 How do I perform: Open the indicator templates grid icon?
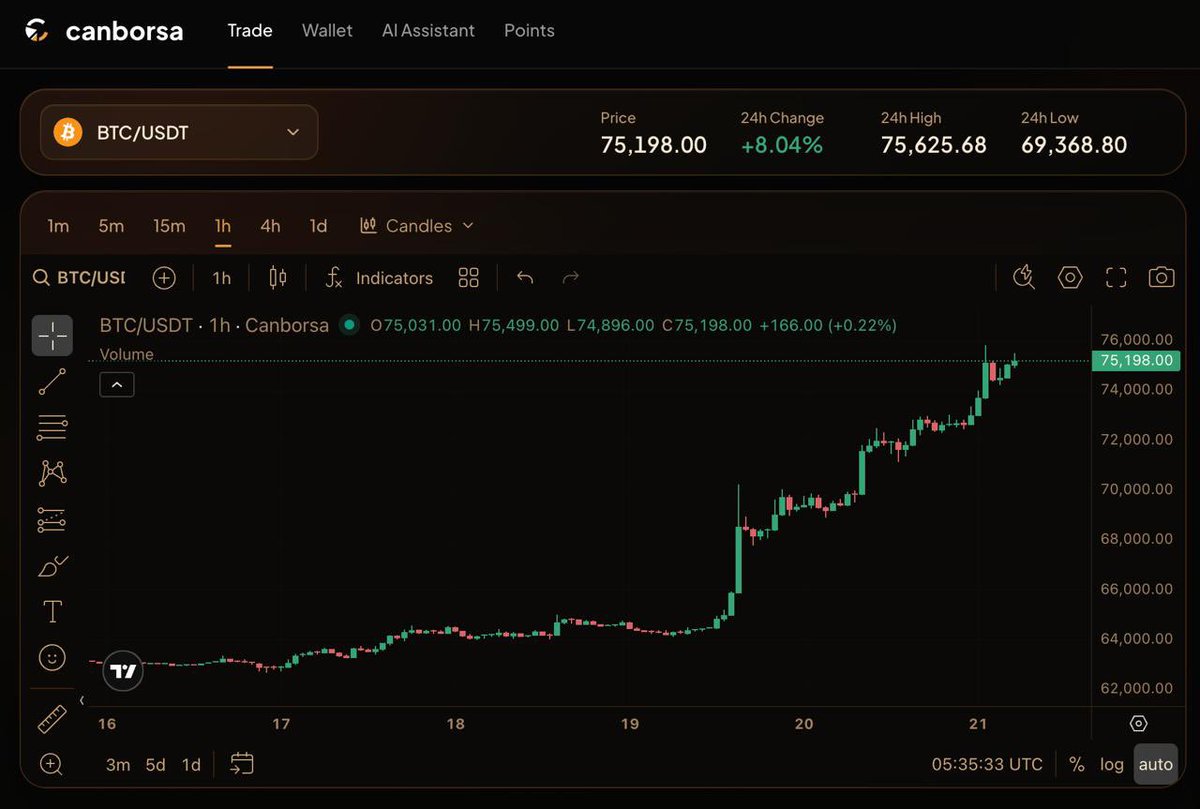[x=469, y=278]
